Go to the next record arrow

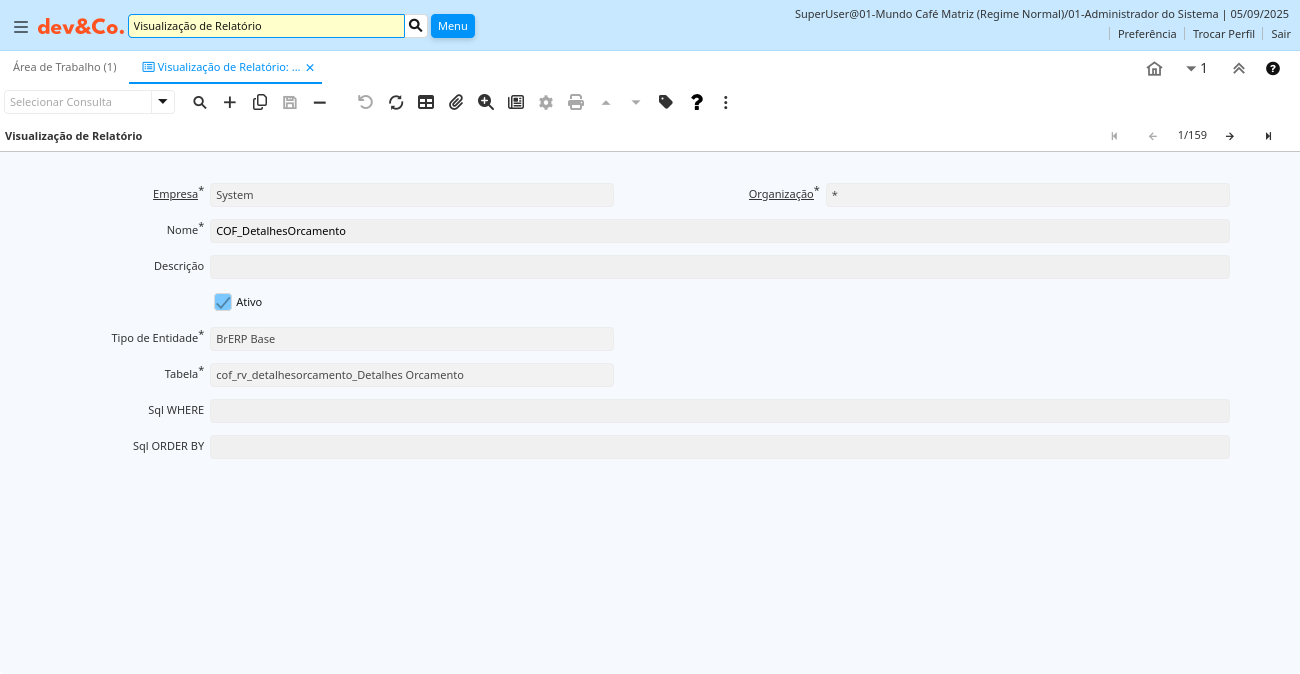[1230, 136]
